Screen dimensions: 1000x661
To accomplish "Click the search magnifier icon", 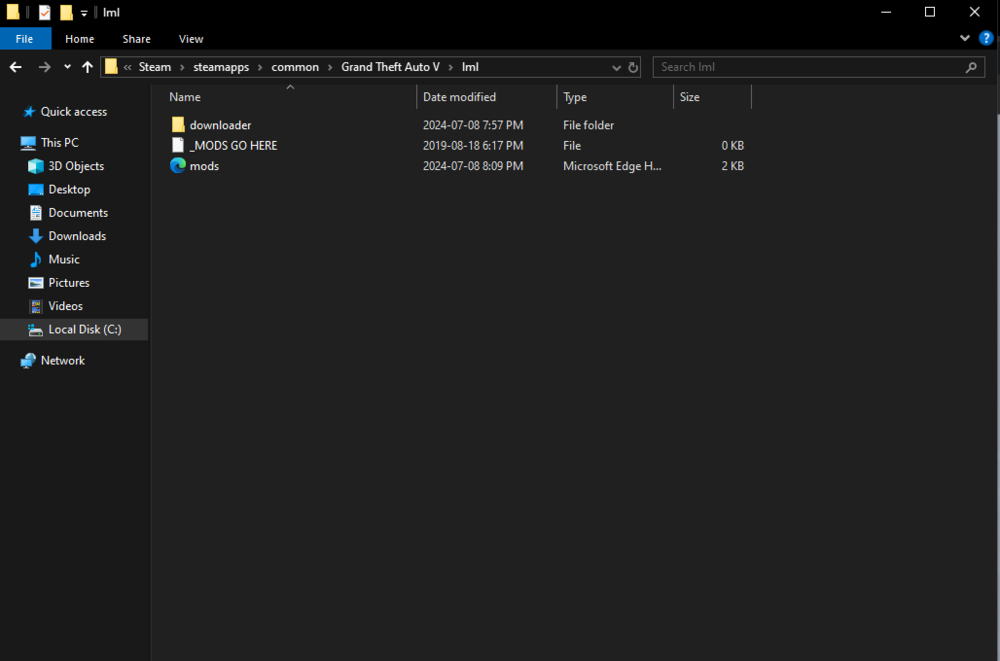I will [970, 66].
